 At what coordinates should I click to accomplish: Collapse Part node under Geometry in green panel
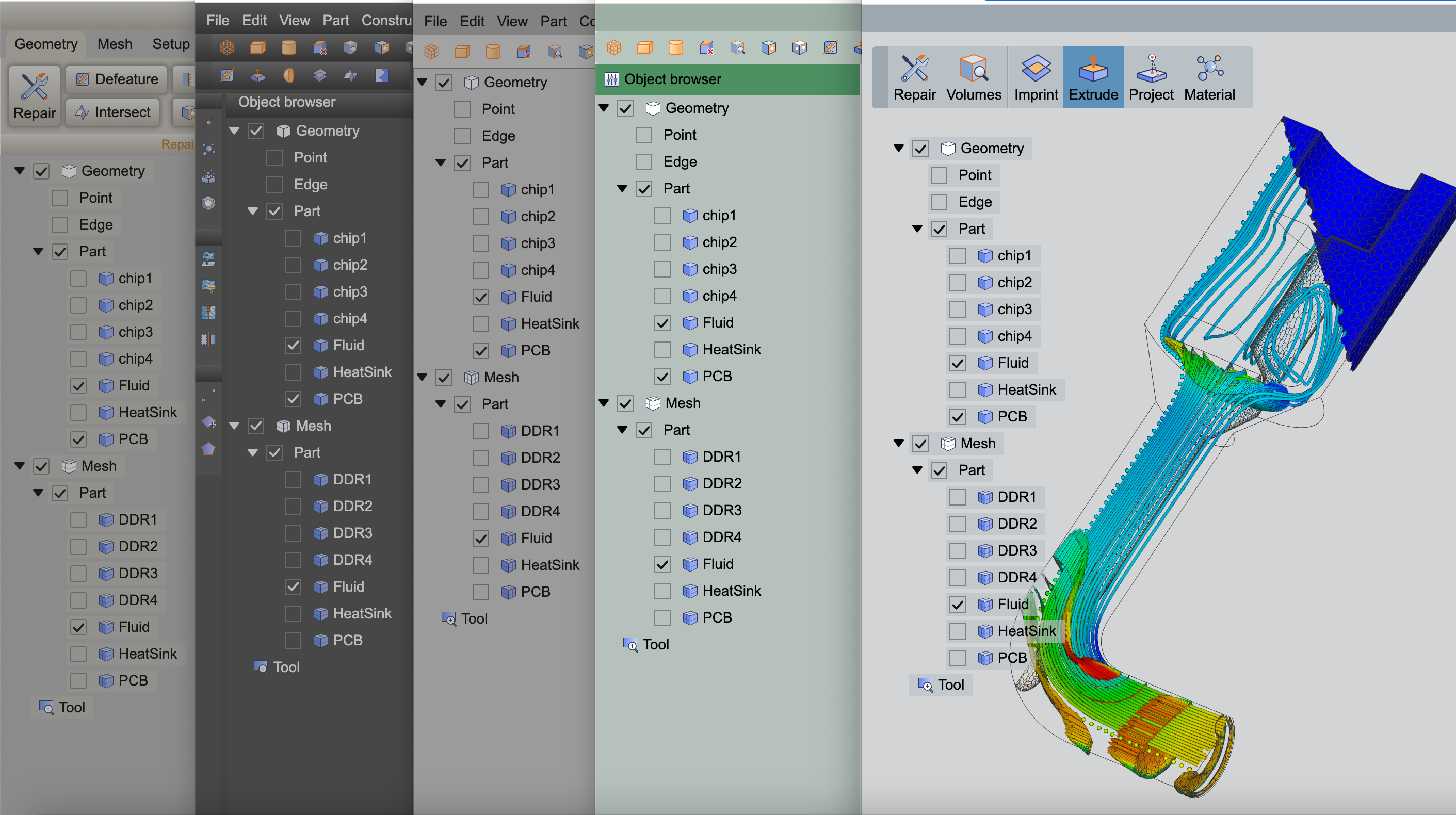click(622, 189)
